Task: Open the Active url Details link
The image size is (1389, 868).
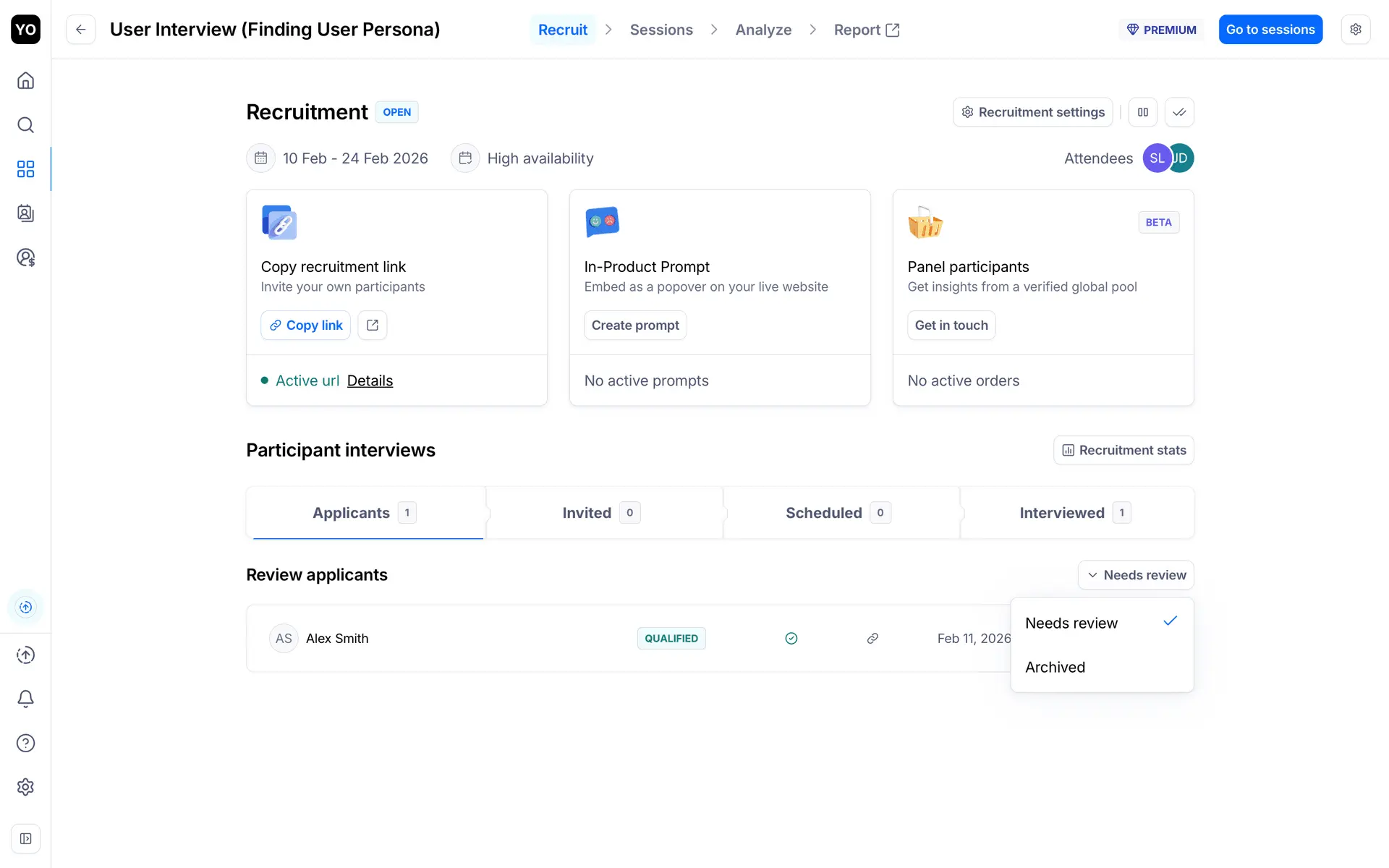Action: [370, 380]
